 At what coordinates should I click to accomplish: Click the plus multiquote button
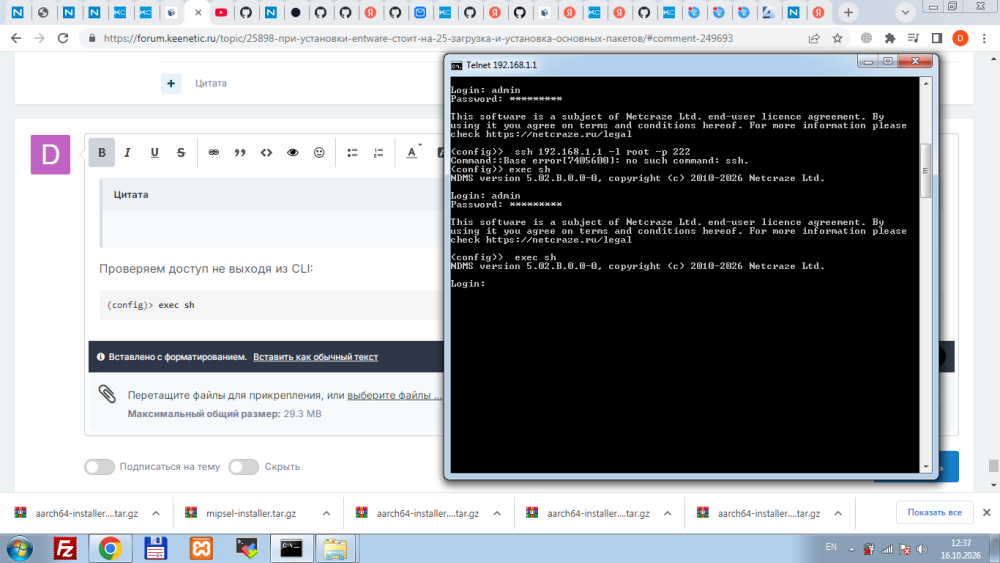pyautogui.click(x=171, y=83)
